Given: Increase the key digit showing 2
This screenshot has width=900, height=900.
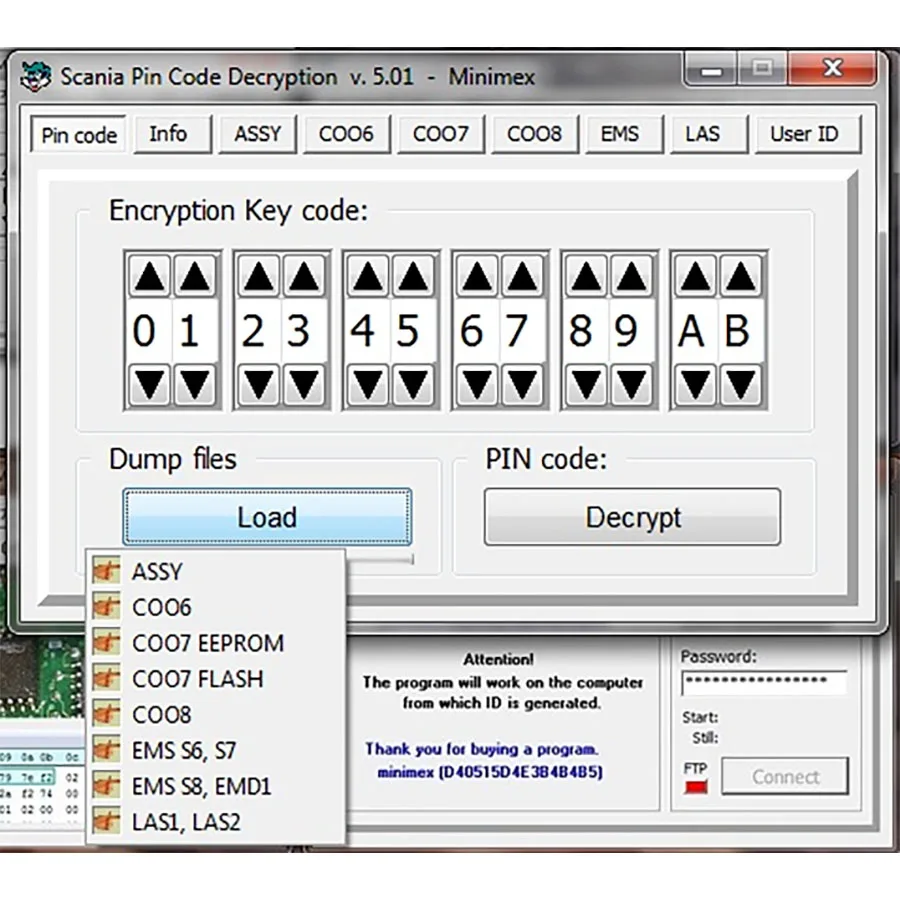Looking at the screenshot, I should click(259, 276).
